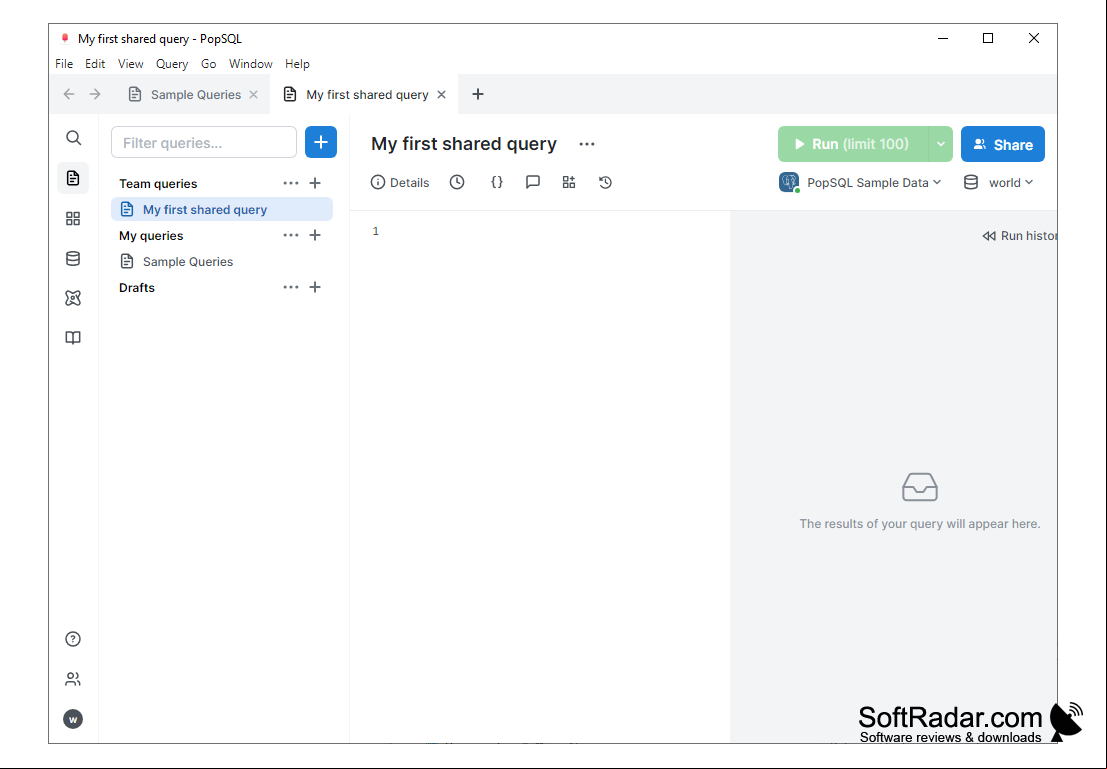This screenshot has height=769, width=1107.
Task: Open the search icon in left sidebar
Action: point(73,138)
